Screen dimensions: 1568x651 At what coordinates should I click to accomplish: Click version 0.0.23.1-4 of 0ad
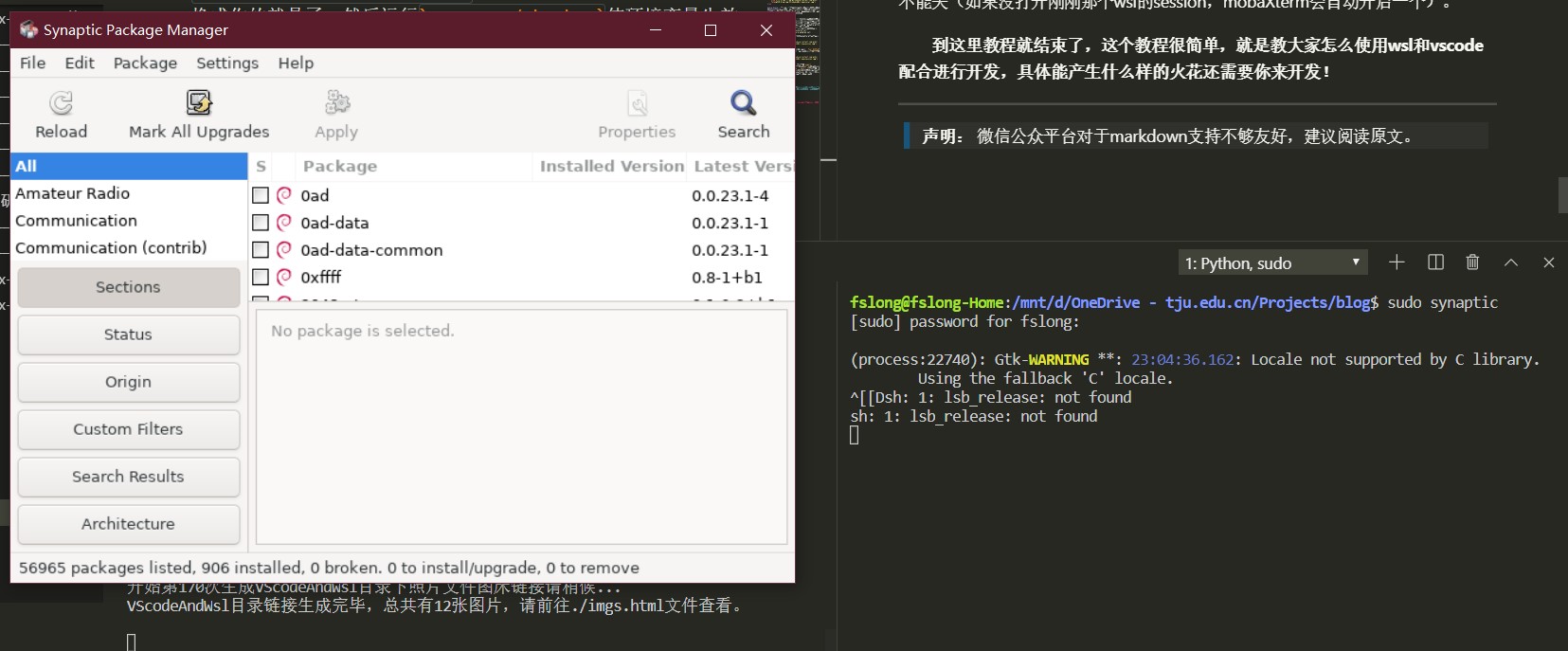pos(730,195)
